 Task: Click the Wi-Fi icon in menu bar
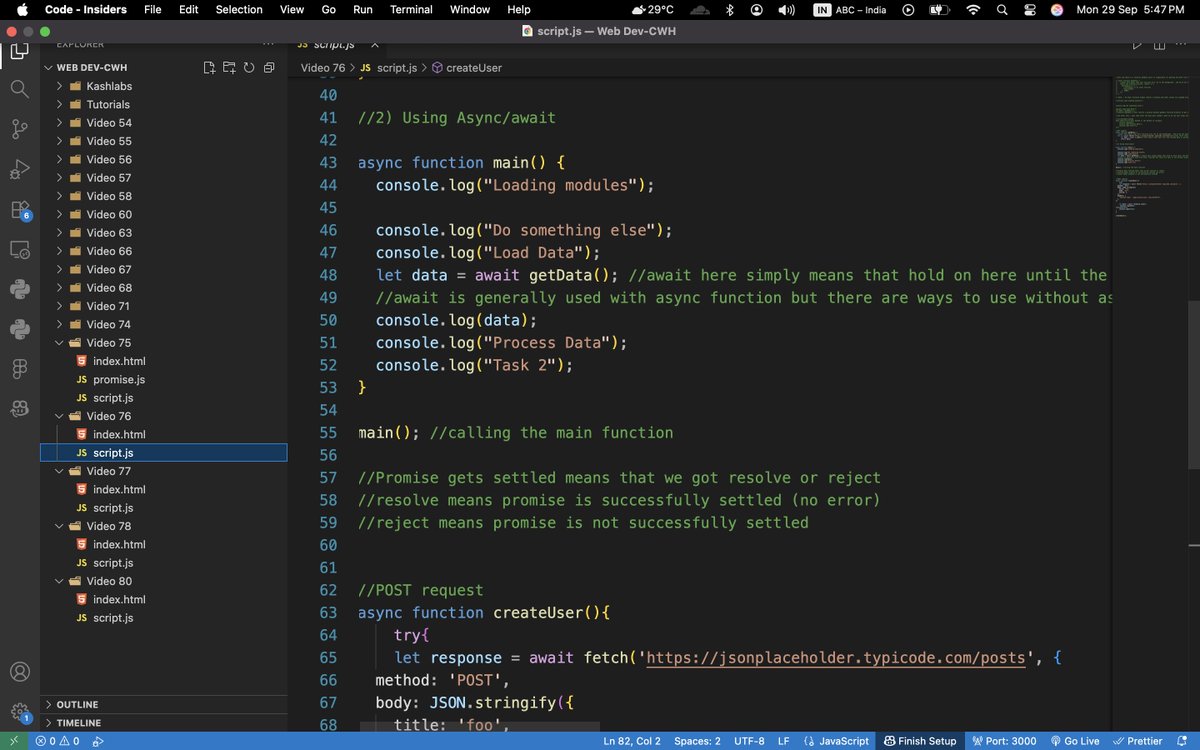click(x=973, y=10)
